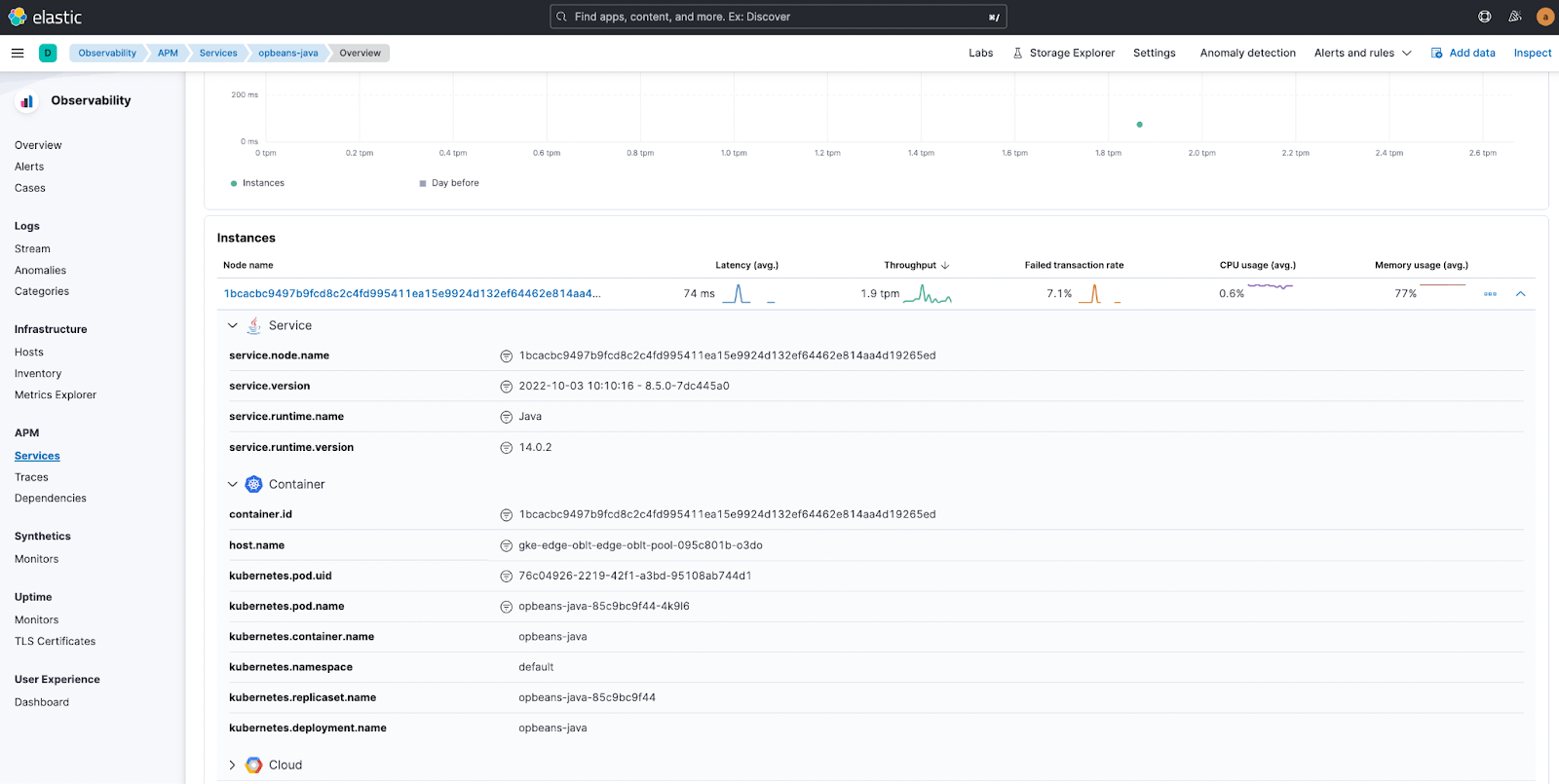Expand the Cloud details section
This screenshot has height=784, width=1559.
coord(233,765)
